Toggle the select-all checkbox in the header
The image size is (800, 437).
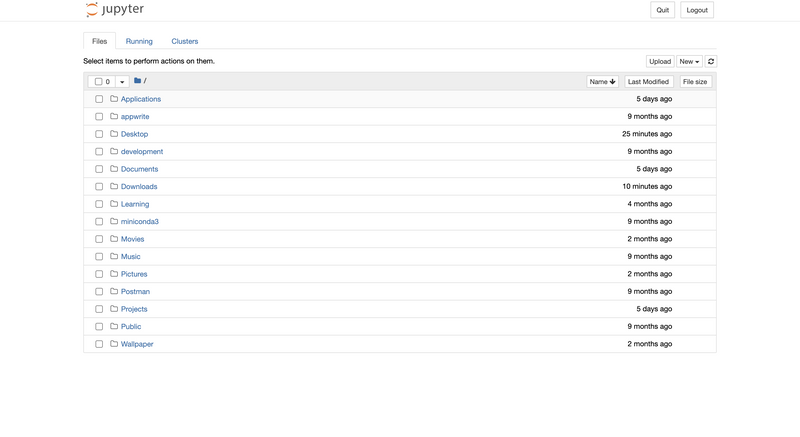(98, 82)
